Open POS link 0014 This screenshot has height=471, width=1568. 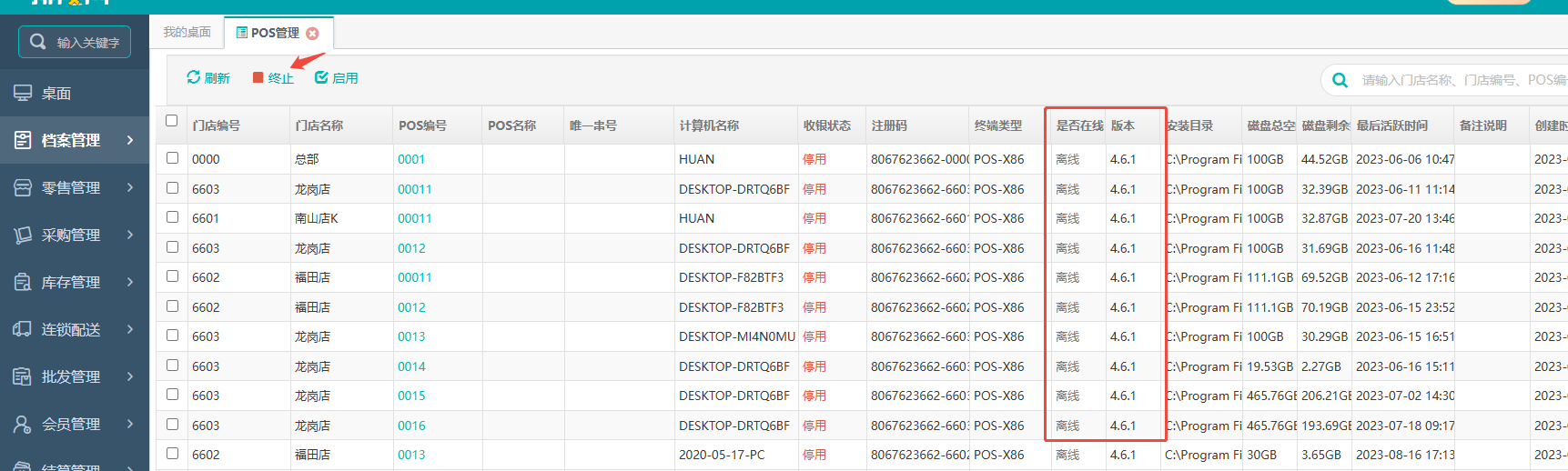(x=411, y=366)
